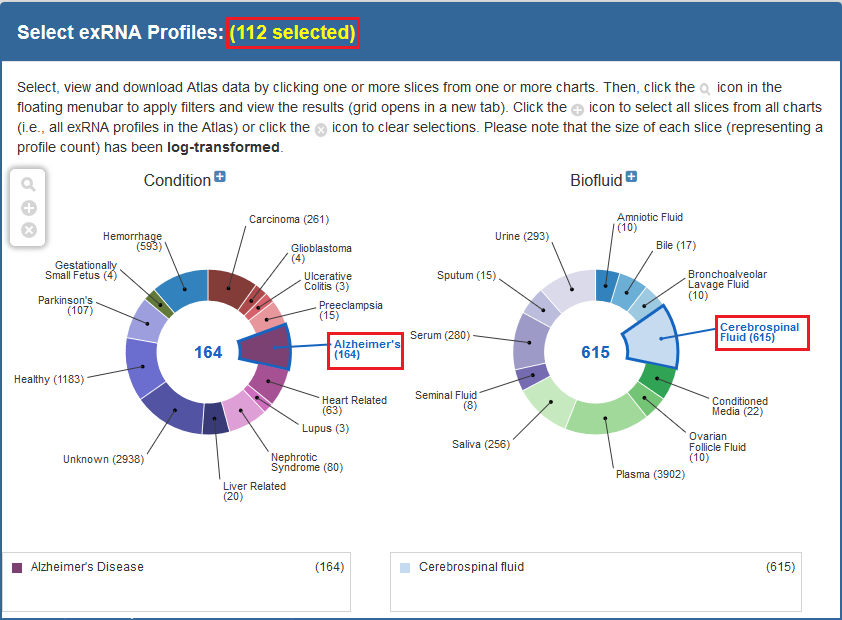The width and height of the screenshot is (842, 620).
Task: Select all slices with the plus menubar icon
Action: point(29,208)
